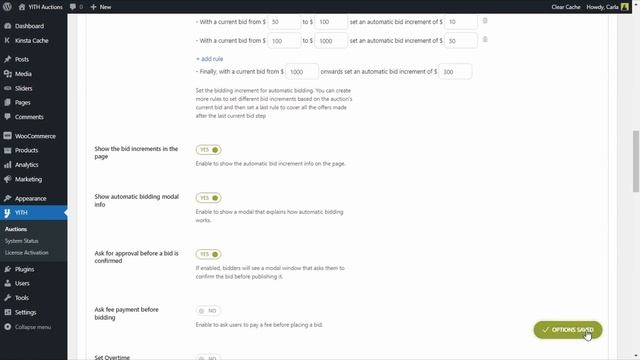Click the Products icon in sidebar
This screenshot has width=640, height=360.
coord(7,150)
